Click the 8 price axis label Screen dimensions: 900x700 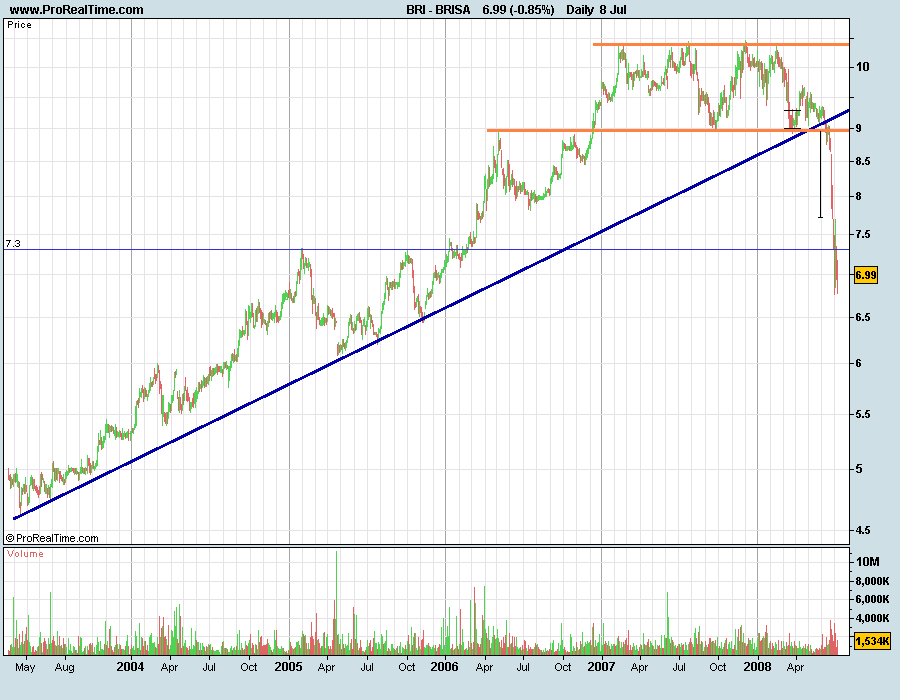click(x=858, y=196)
